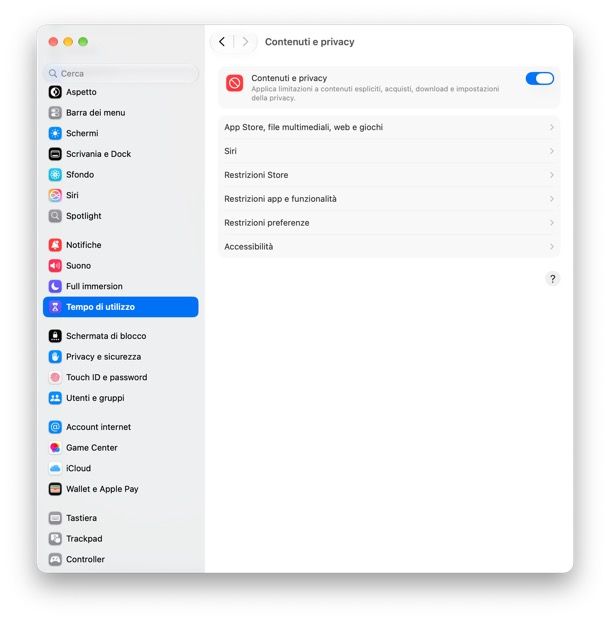Click the "Restrizioni app e funzionalità" label

tap(280, 199)
